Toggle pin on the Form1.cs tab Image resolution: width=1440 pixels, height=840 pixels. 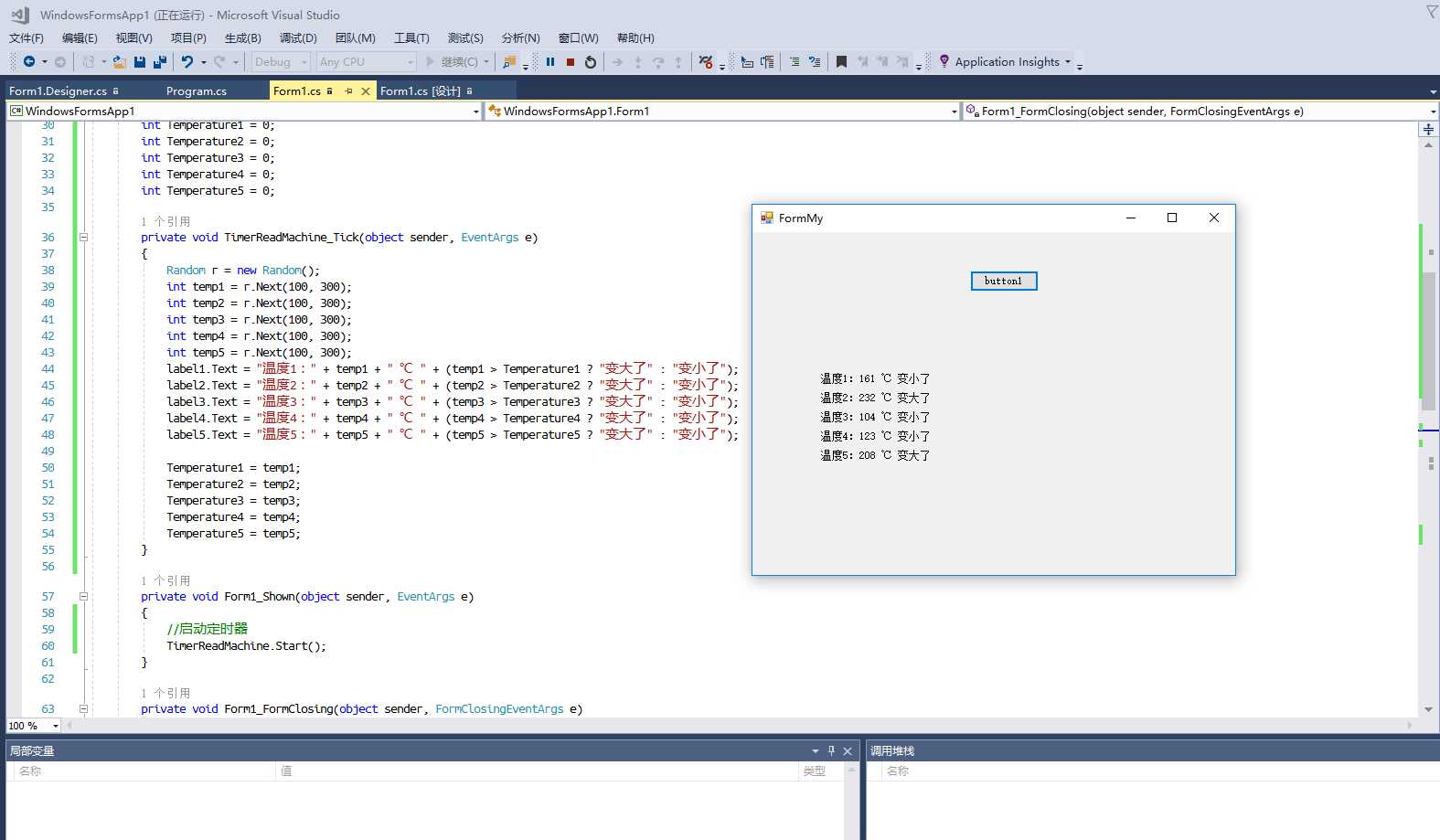click(348, 91)
